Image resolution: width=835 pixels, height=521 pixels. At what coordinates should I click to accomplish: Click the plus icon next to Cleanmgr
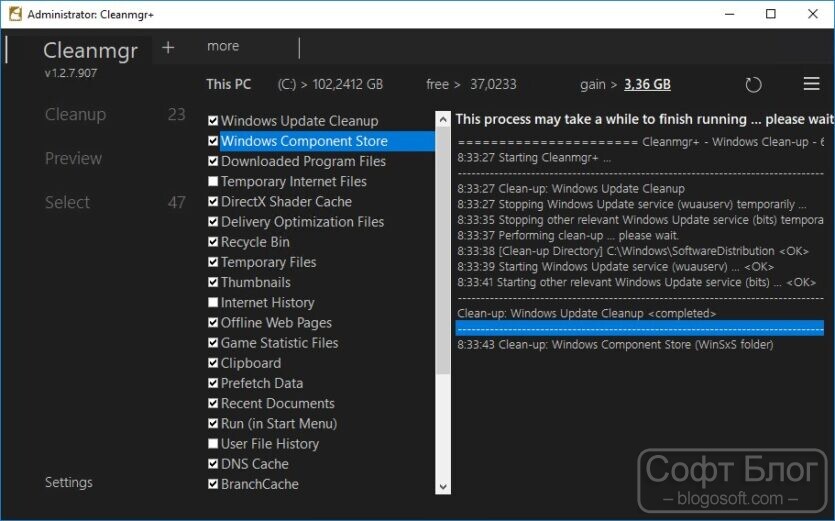pos(168,47)
